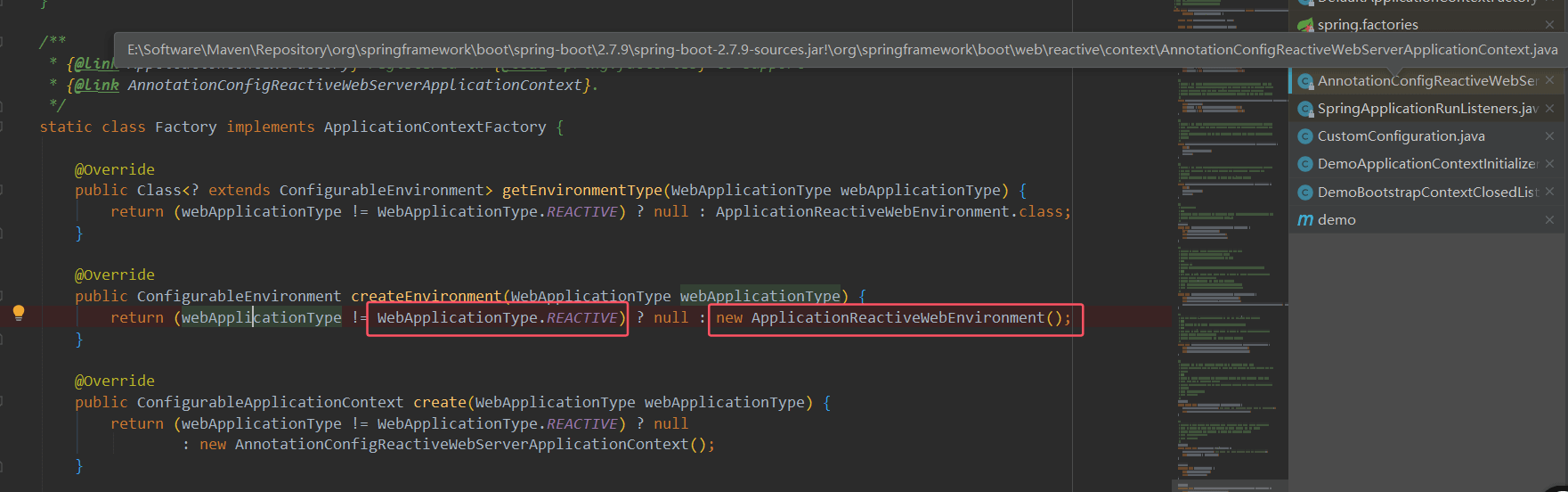Screen dimensions: 1568x492
Task: Follow the AnnotationConfigReactiveWebServerApplicationContext Javadoc link
Action: click(354, 85)
